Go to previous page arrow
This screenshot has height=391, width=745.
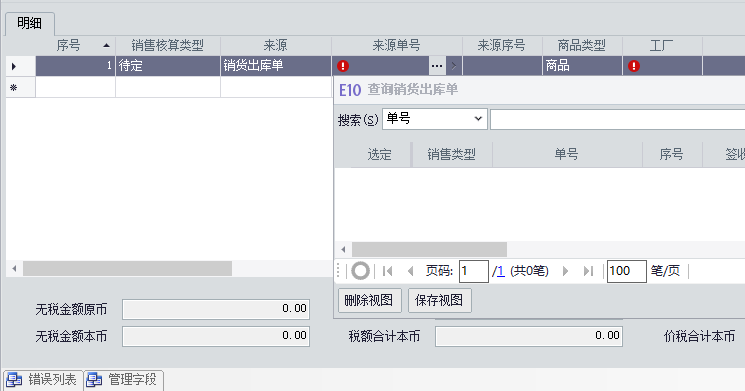click(411, 271)
